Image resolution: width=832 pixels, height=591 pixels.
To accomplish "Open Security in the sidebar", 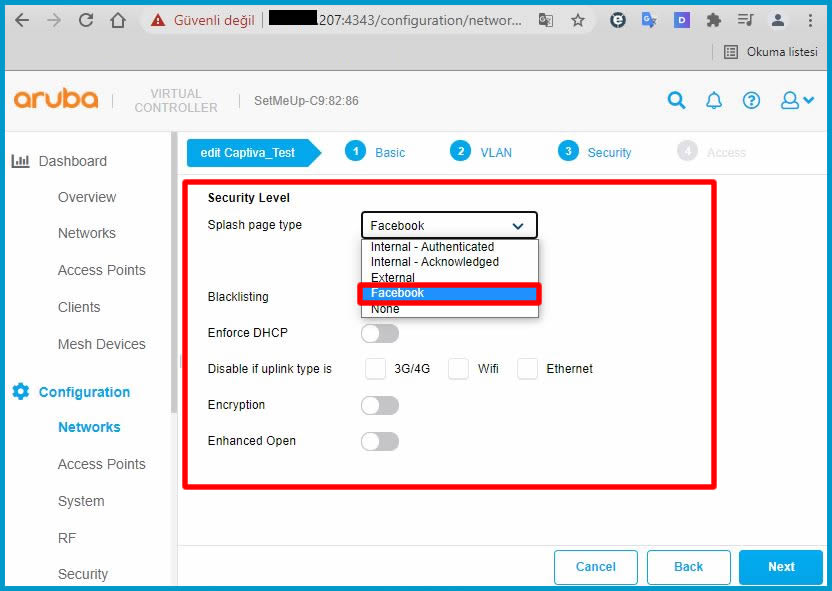I will 83,574.
